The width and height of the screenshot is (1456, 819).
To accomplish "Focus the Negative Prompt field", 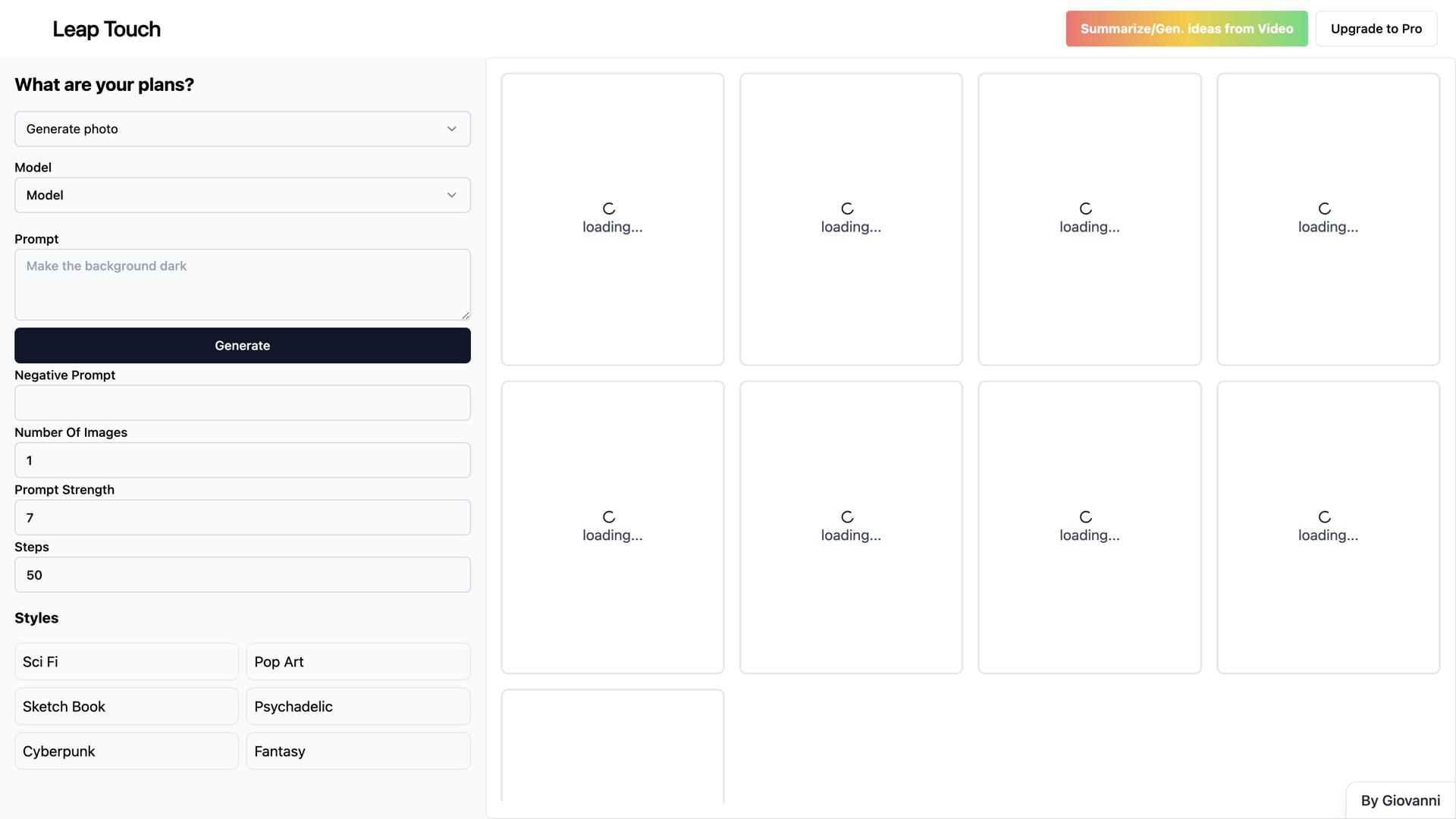I will (x=242, y=403).
